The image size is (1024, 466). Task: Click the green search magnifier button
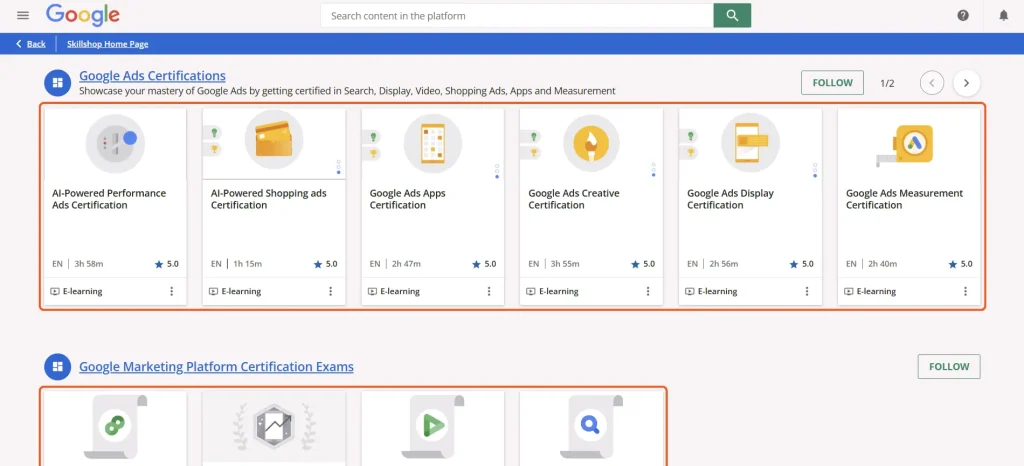pyautogui.click(x=732, y=16)
